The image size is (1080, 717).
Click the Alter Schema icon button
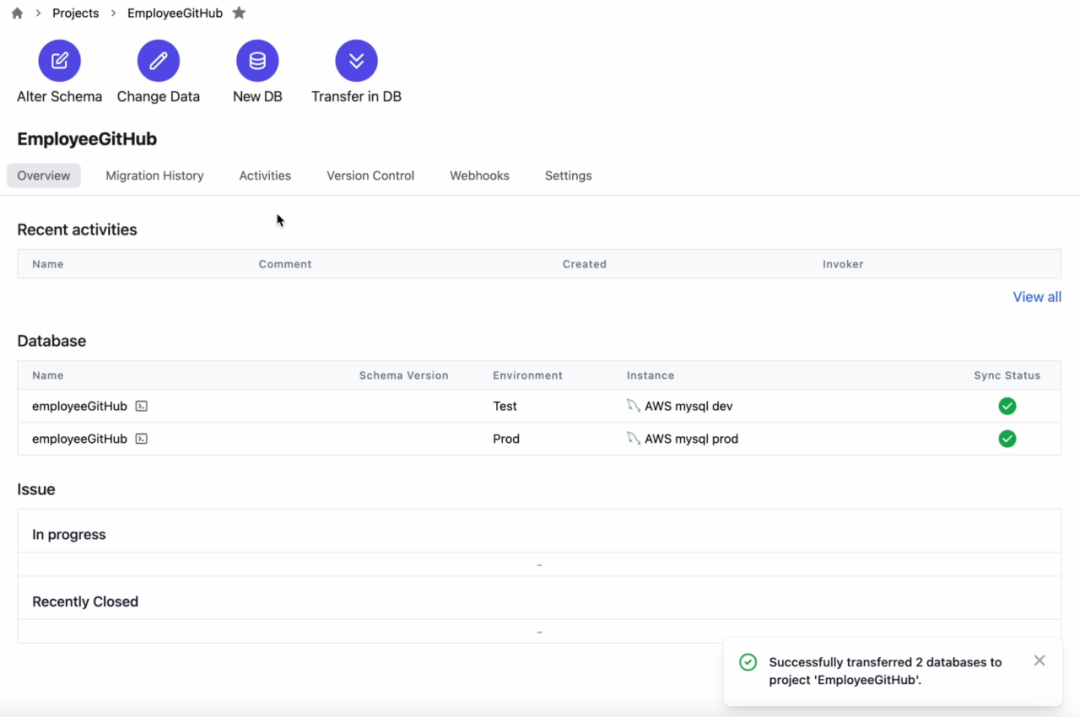click(59, 61)
